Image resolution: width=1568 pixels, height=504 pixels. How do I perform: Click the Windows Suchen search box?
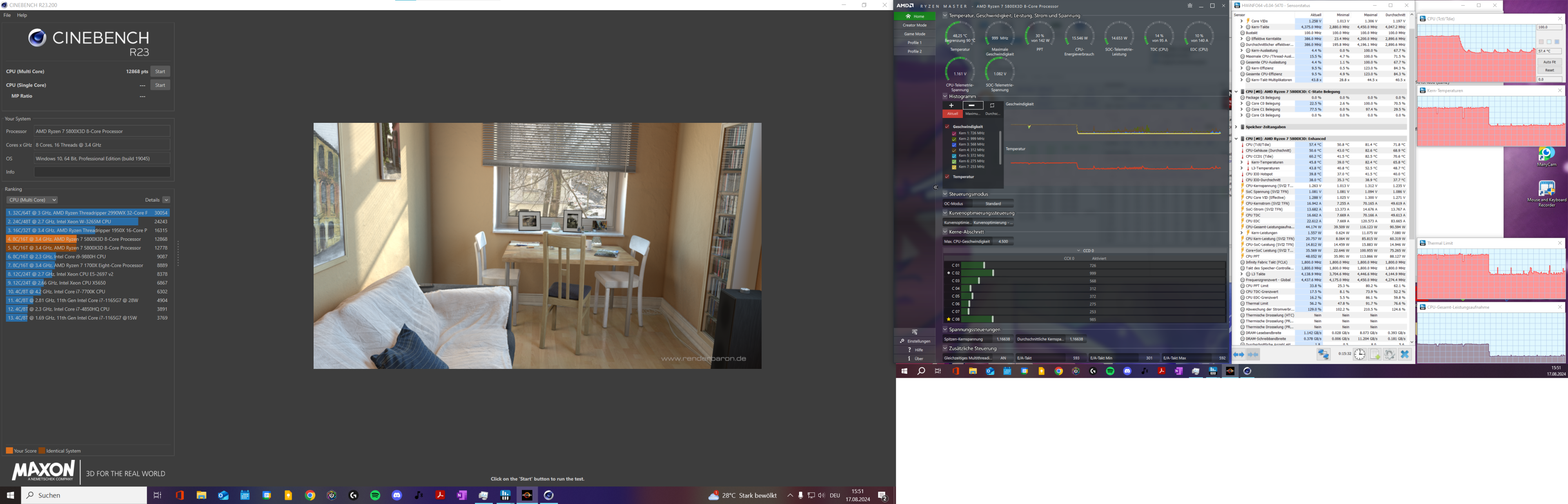[85, 495]
